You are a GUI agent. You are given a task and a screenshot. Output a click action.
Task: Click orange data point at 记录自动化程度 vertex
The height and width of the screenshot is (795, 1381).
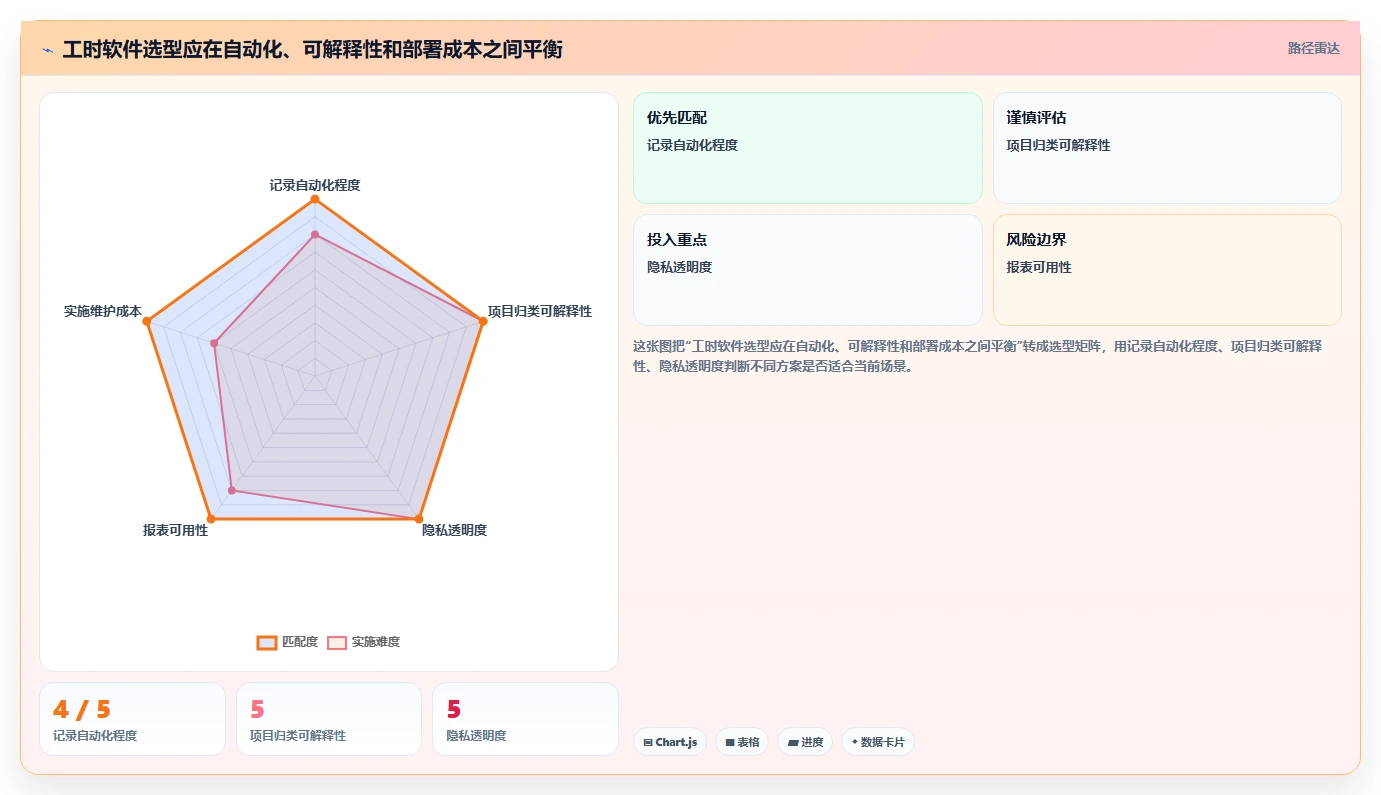pos(315,199)
